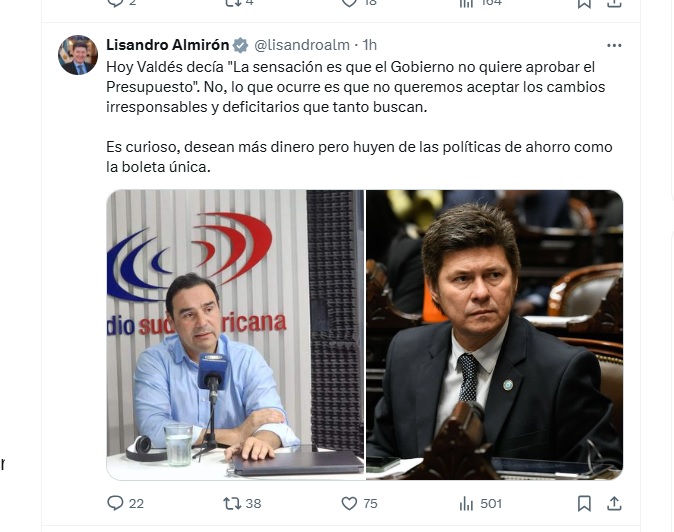The width and height of the screenshot is (674, 532).
Task: Open the Lisandro Almirón display name link
Action: [168, 45]
